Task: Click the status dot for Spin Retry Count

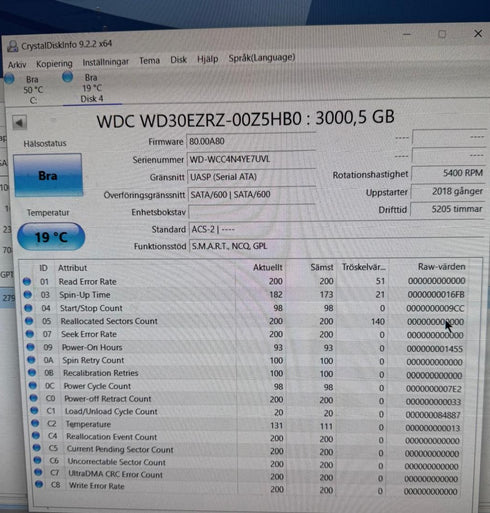Action: [x=31, y=360]
